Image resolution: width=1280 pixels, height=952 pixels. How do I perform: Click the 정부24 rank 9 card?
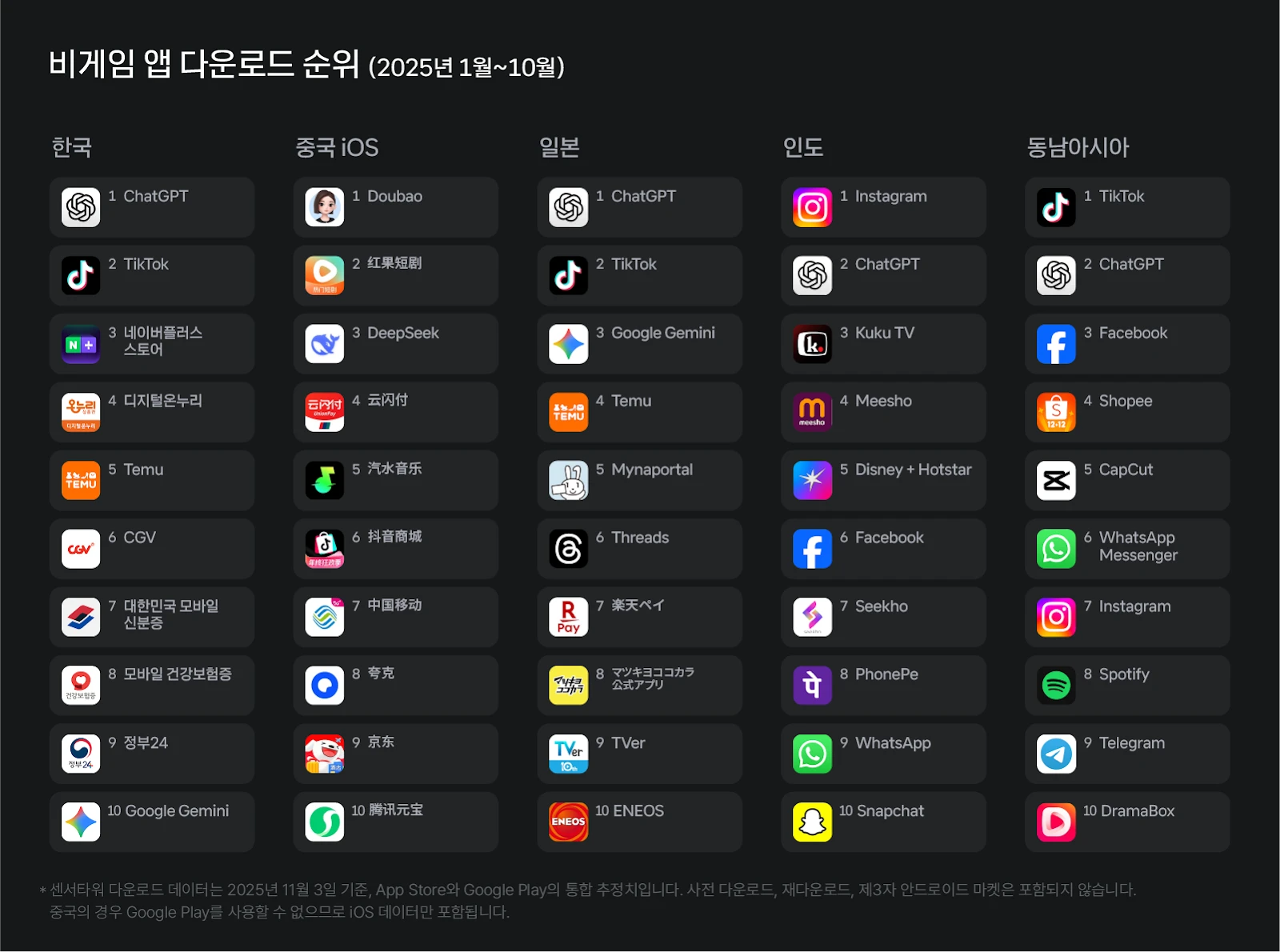(x=152, y=754)
